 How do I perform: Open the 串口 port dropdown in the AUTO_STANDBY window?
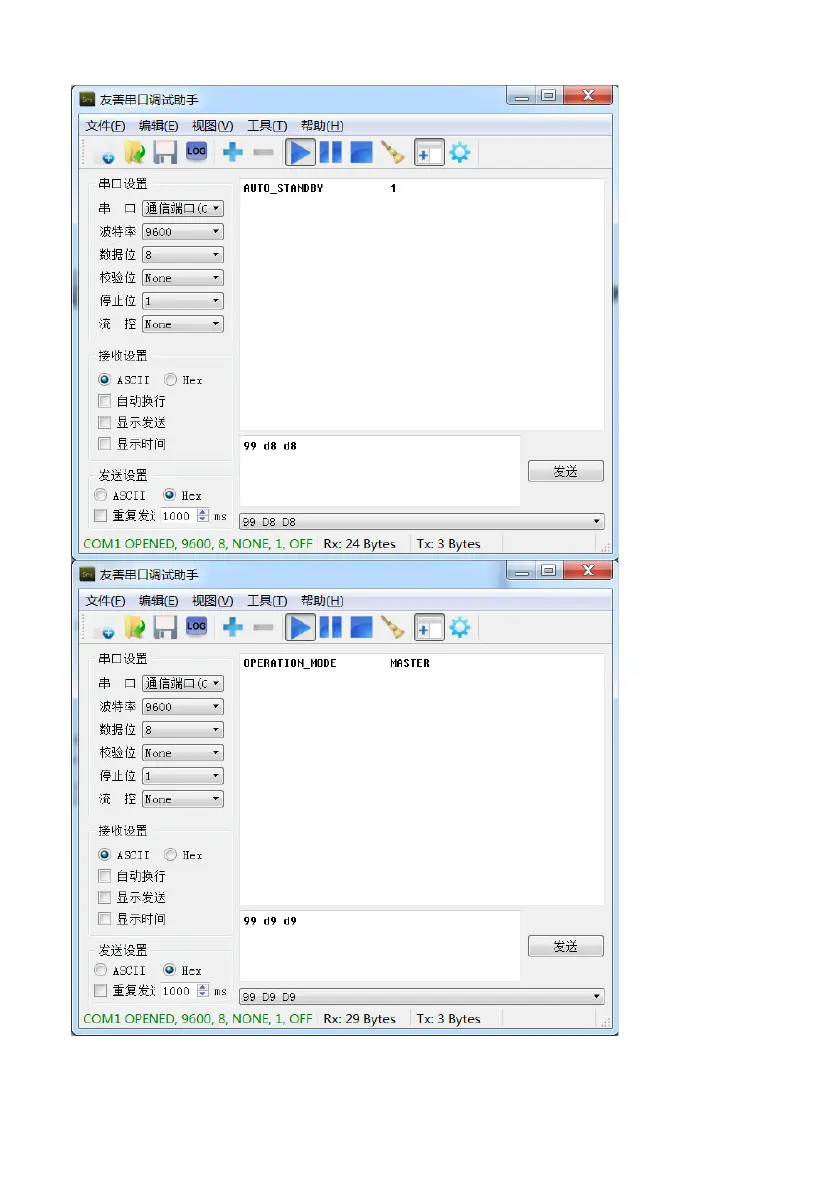pos(183,208)
